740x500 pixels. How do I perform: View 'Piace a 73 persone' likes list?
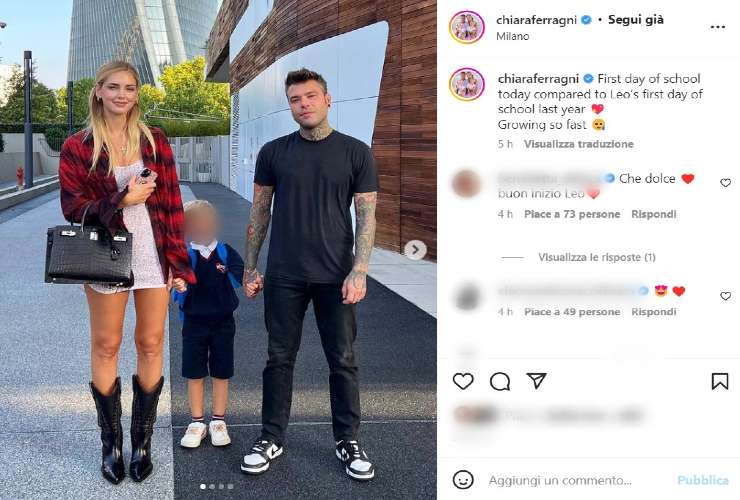click(572, 214)
